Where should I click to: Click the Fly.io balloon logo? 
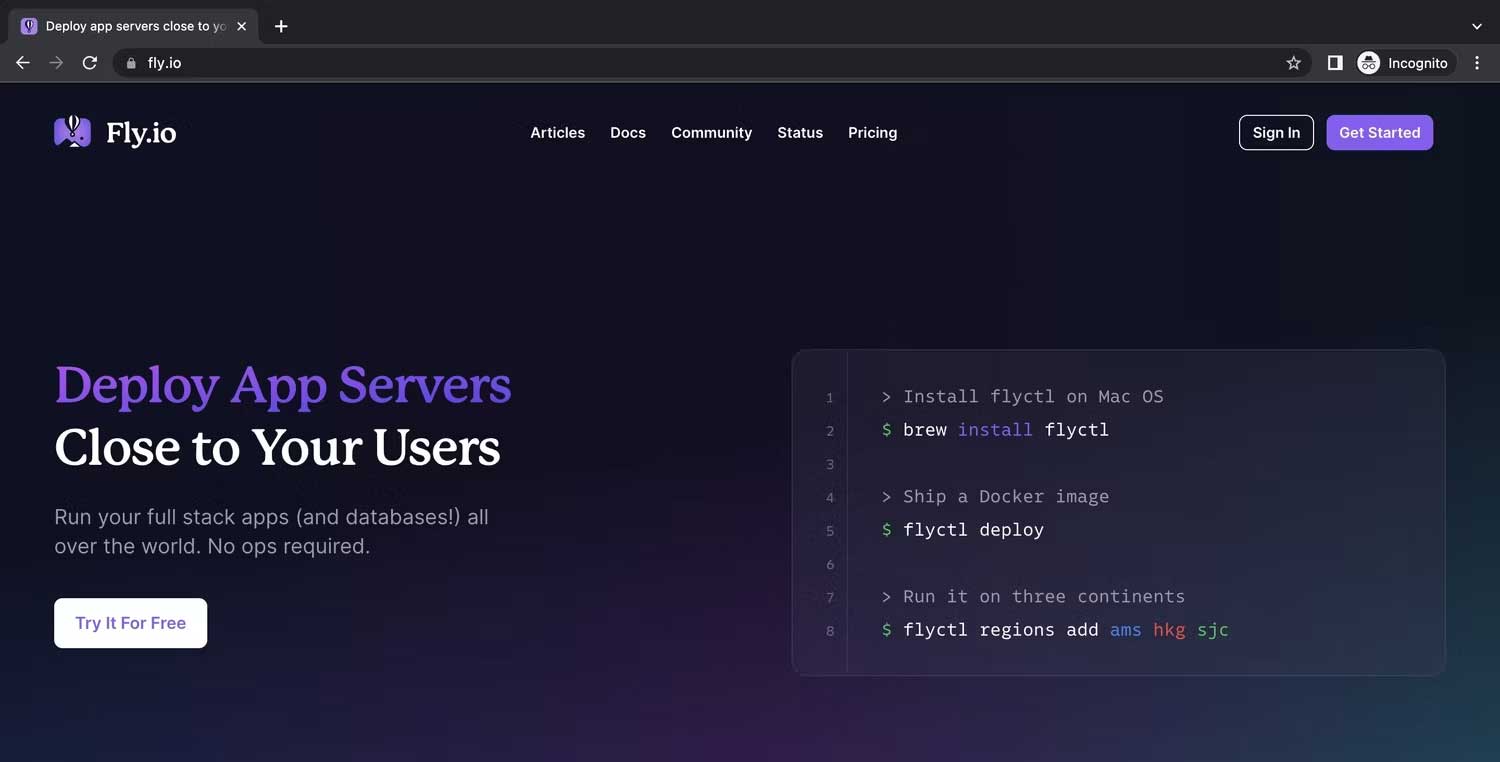tap(71, 131)
